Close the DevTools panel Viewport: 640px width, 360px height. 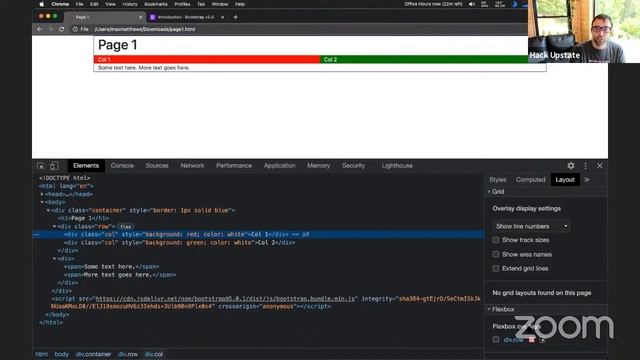tap(600, 166)
